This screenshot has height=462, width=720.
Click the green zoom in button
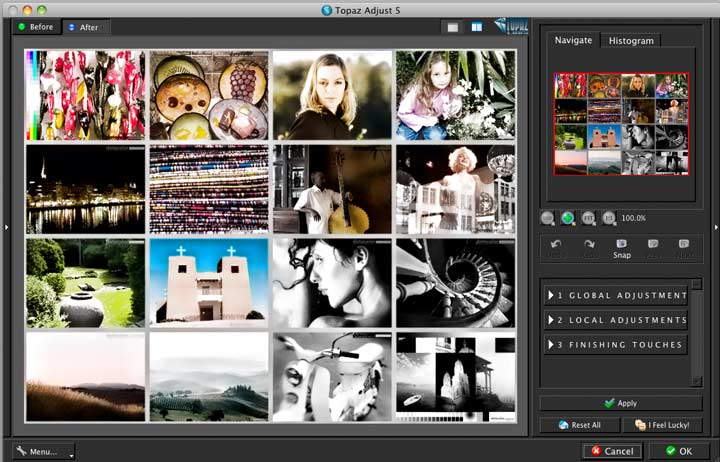pos(568,218)
